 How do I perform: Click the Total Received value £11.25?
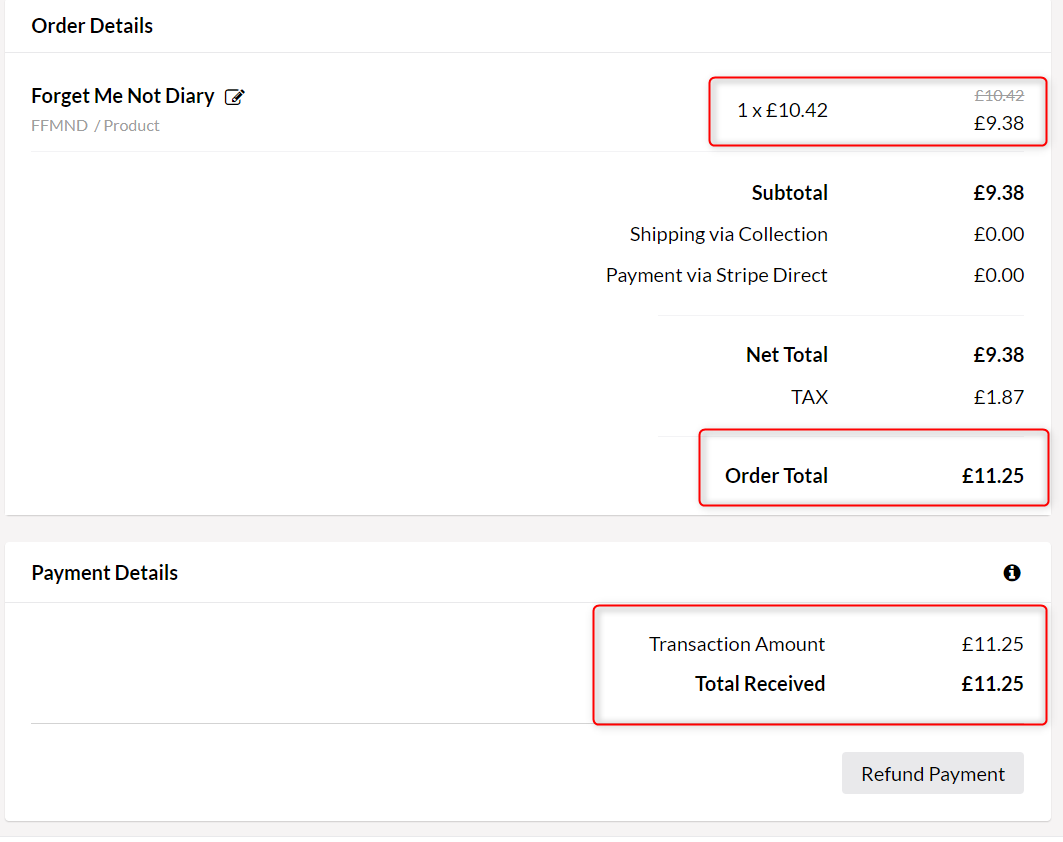[992, 684]
